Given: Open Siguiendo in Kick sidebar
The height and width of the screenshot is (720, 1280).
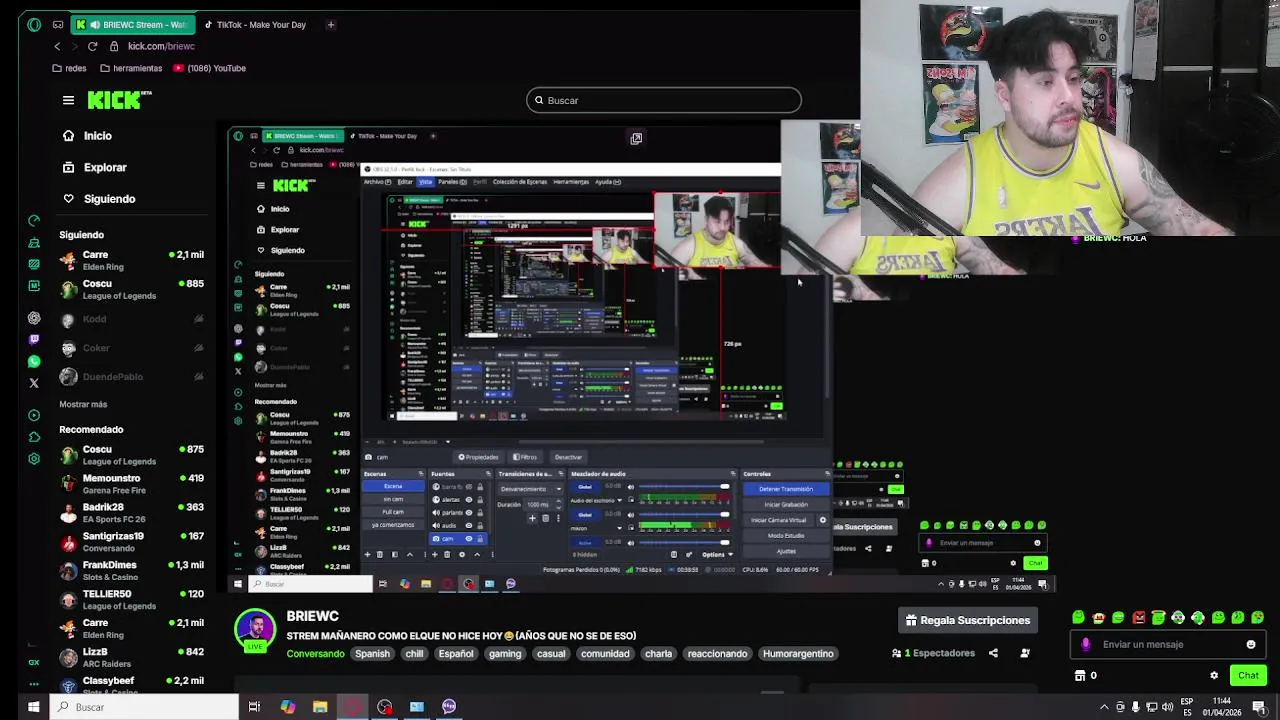Looking at the screenshot, I should [x=109, y=199].
